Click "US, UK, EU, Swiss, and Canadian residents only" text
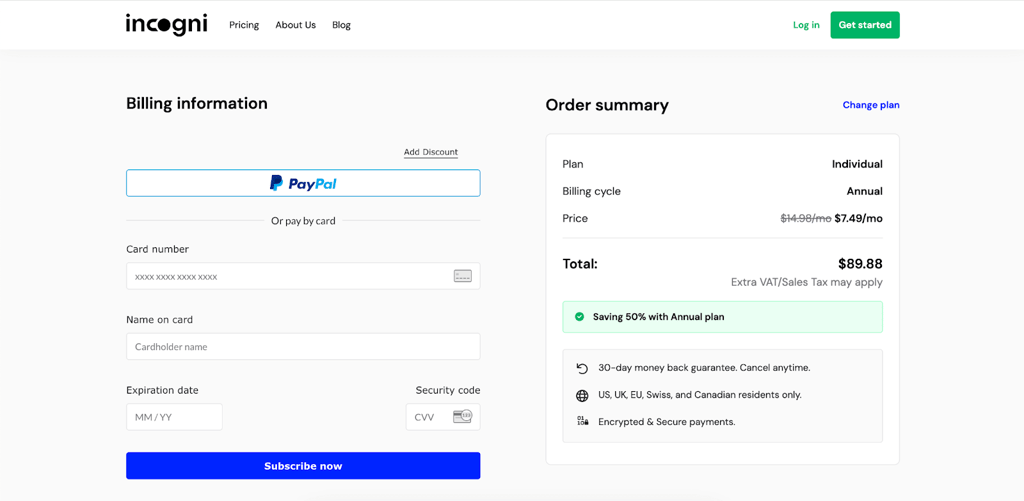 pyautogui.click(x=699, y=395)
